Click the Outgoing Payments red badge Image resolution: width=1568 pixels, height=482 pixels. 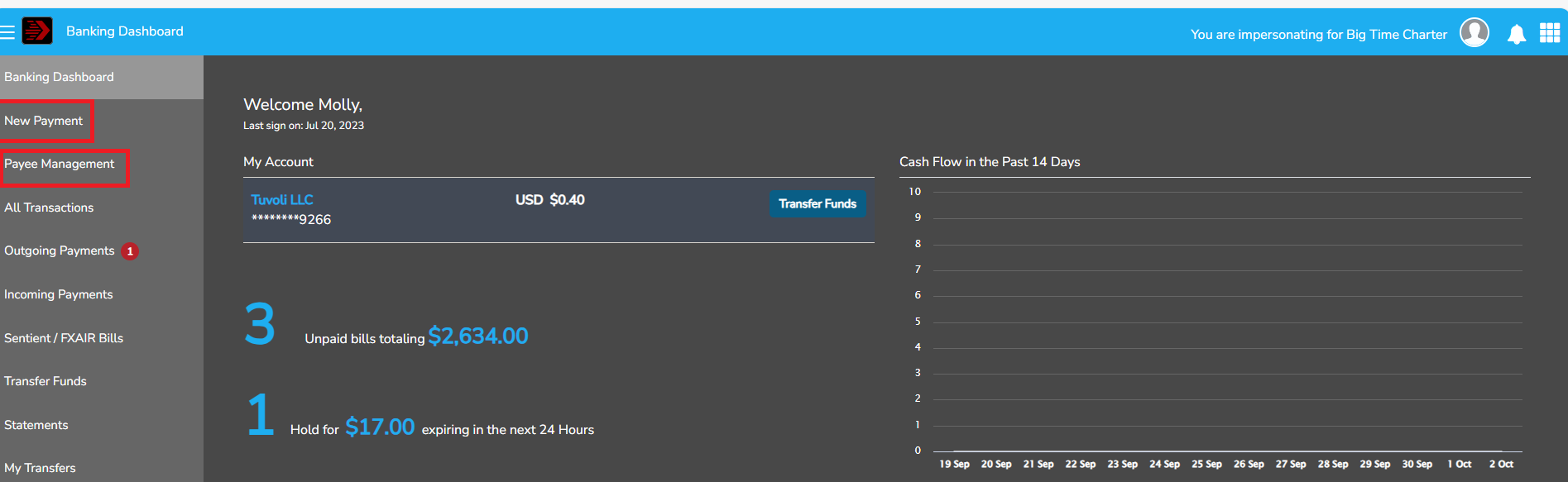(130, 251)
